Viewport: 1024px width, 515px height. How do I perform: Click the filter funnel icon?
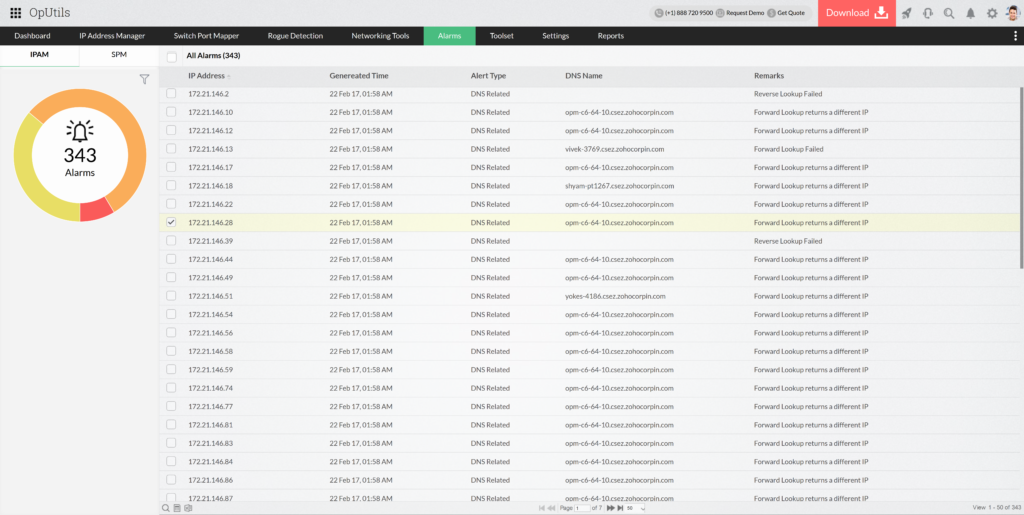[x=144, y=79]
